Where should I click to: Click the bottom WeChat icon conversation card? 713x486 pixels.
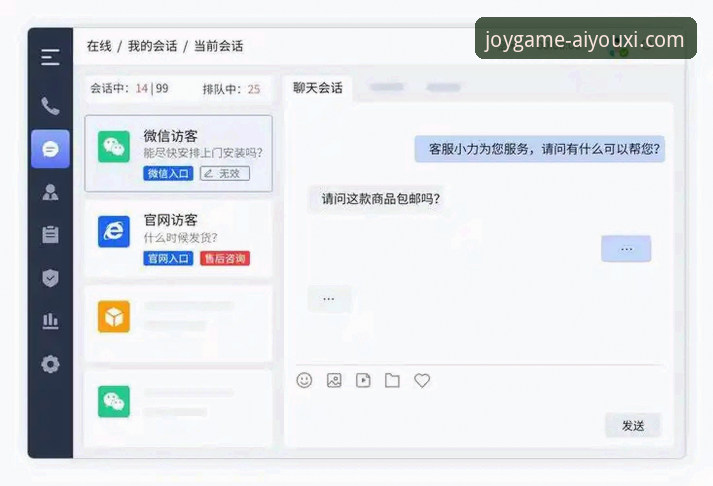point(179,407)
